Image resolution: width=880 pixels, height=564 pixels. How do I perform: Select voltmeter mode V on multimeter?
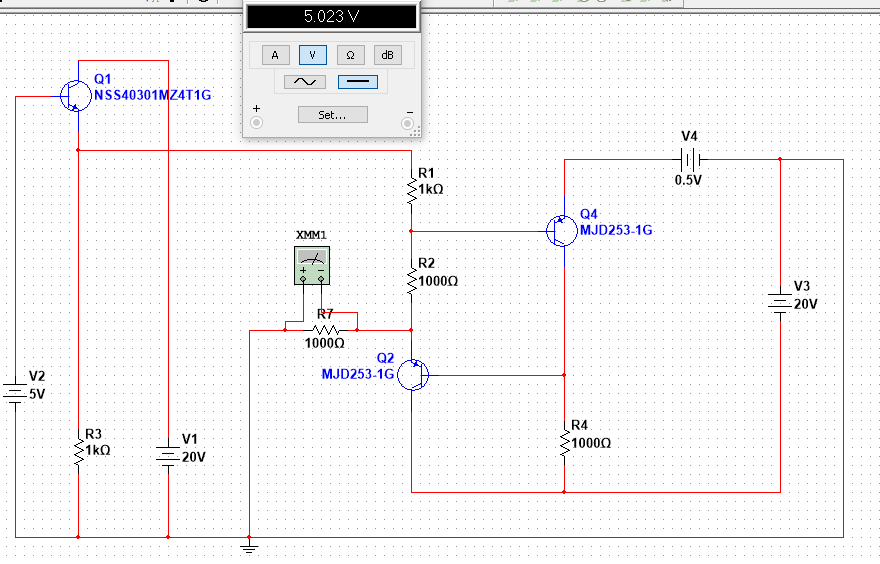[x=313, y=54]
